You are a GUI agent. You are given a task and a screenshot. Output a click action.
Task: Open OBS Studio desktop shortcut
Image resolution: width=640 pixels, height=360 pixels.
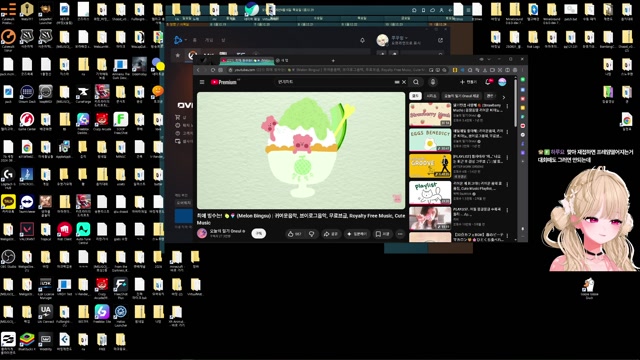coord(8,259)
